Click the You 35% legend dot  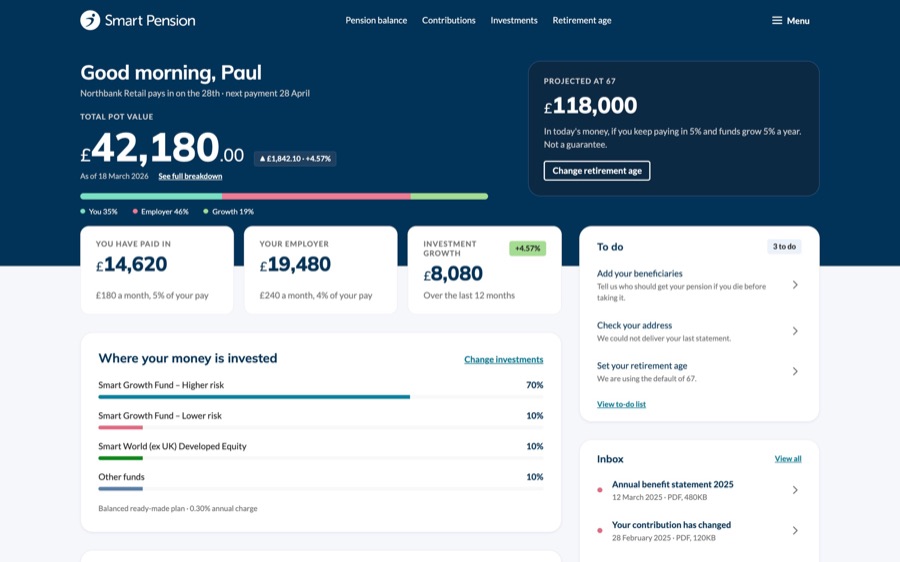click(83, 211)
